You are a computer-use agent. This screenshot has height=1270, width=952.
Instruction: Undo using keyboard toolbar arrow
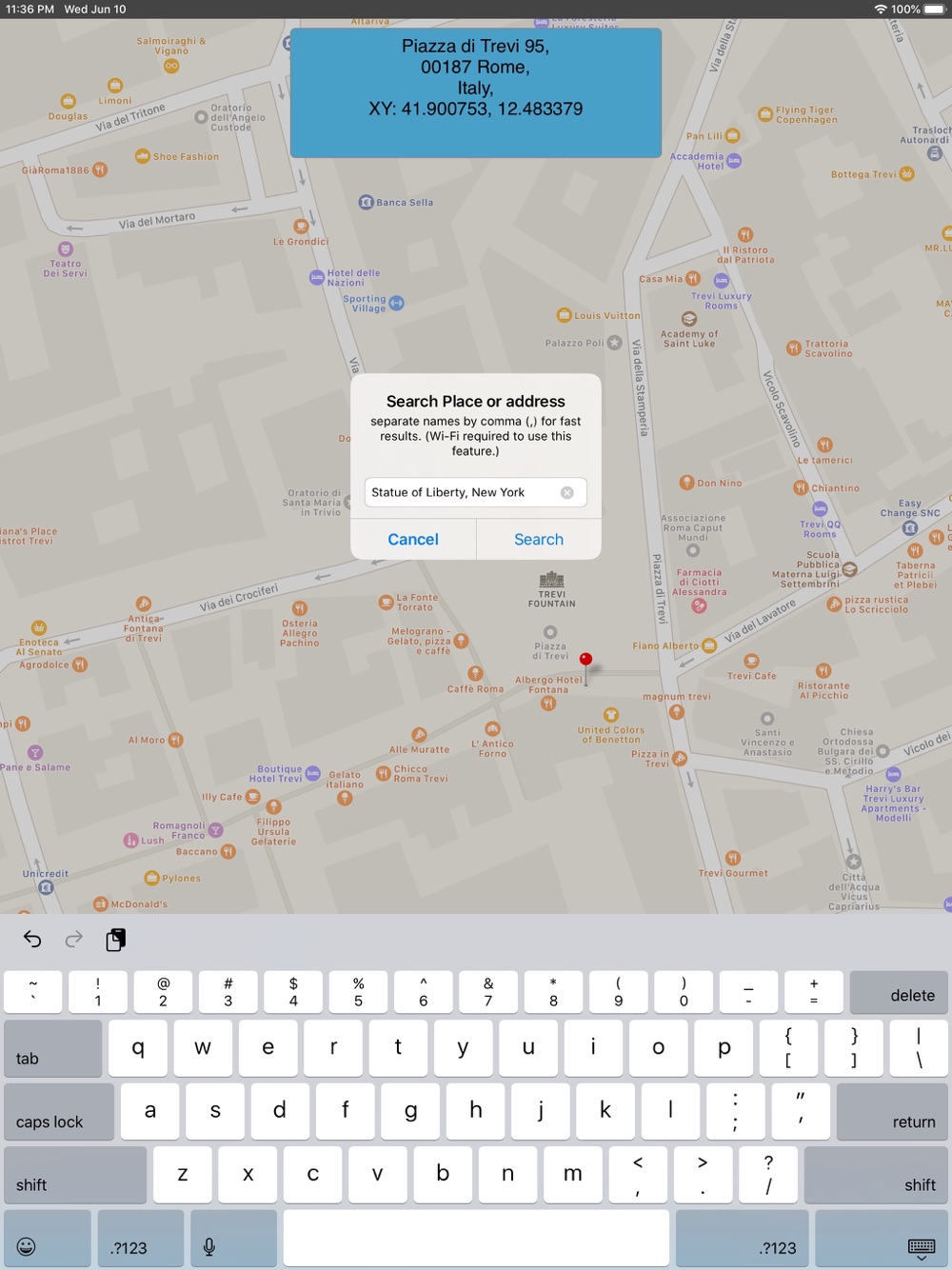tap(32, 940)
